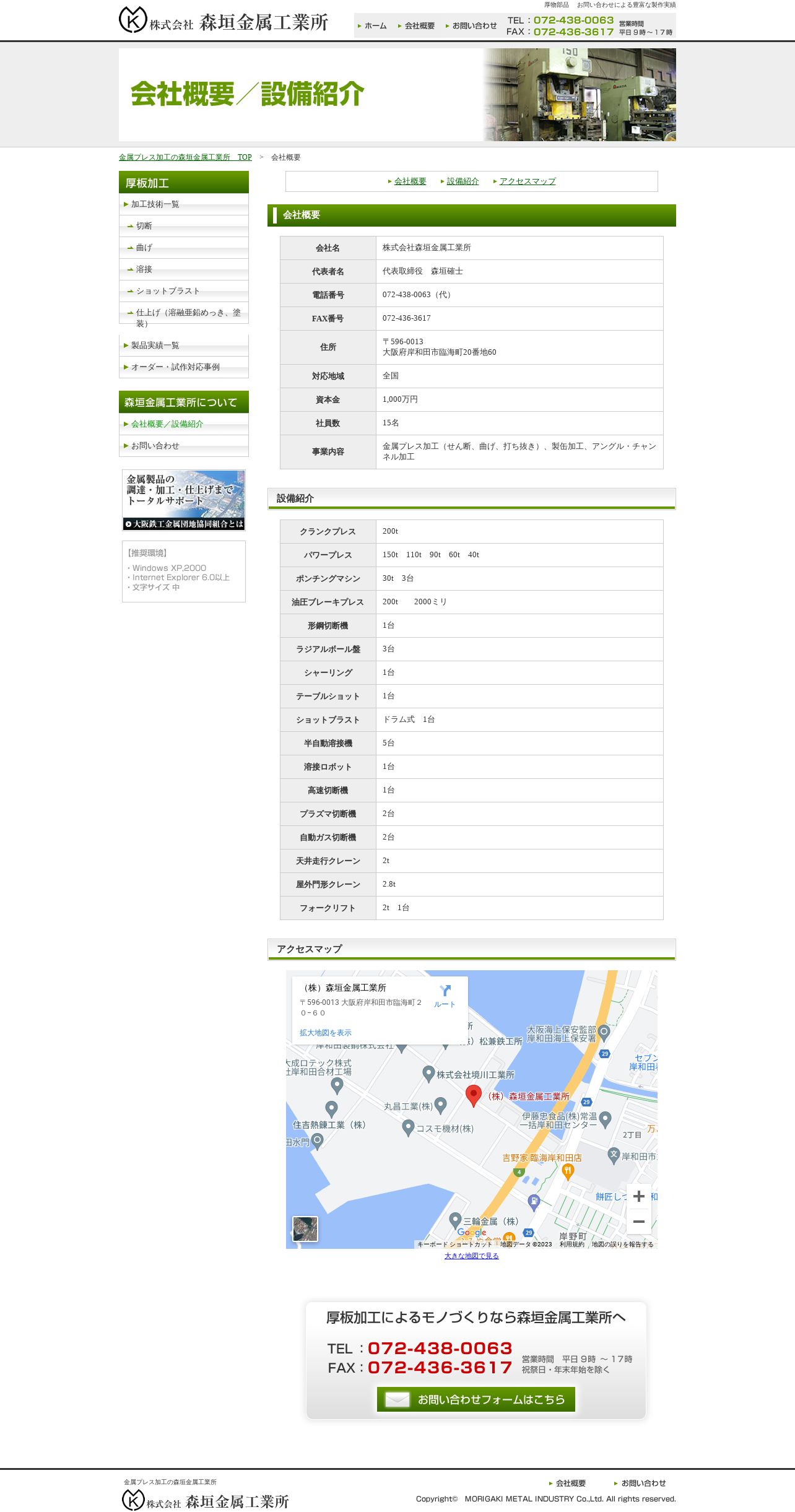
Task: Open お問い合わせ link in the footer
Action: 640,1483
